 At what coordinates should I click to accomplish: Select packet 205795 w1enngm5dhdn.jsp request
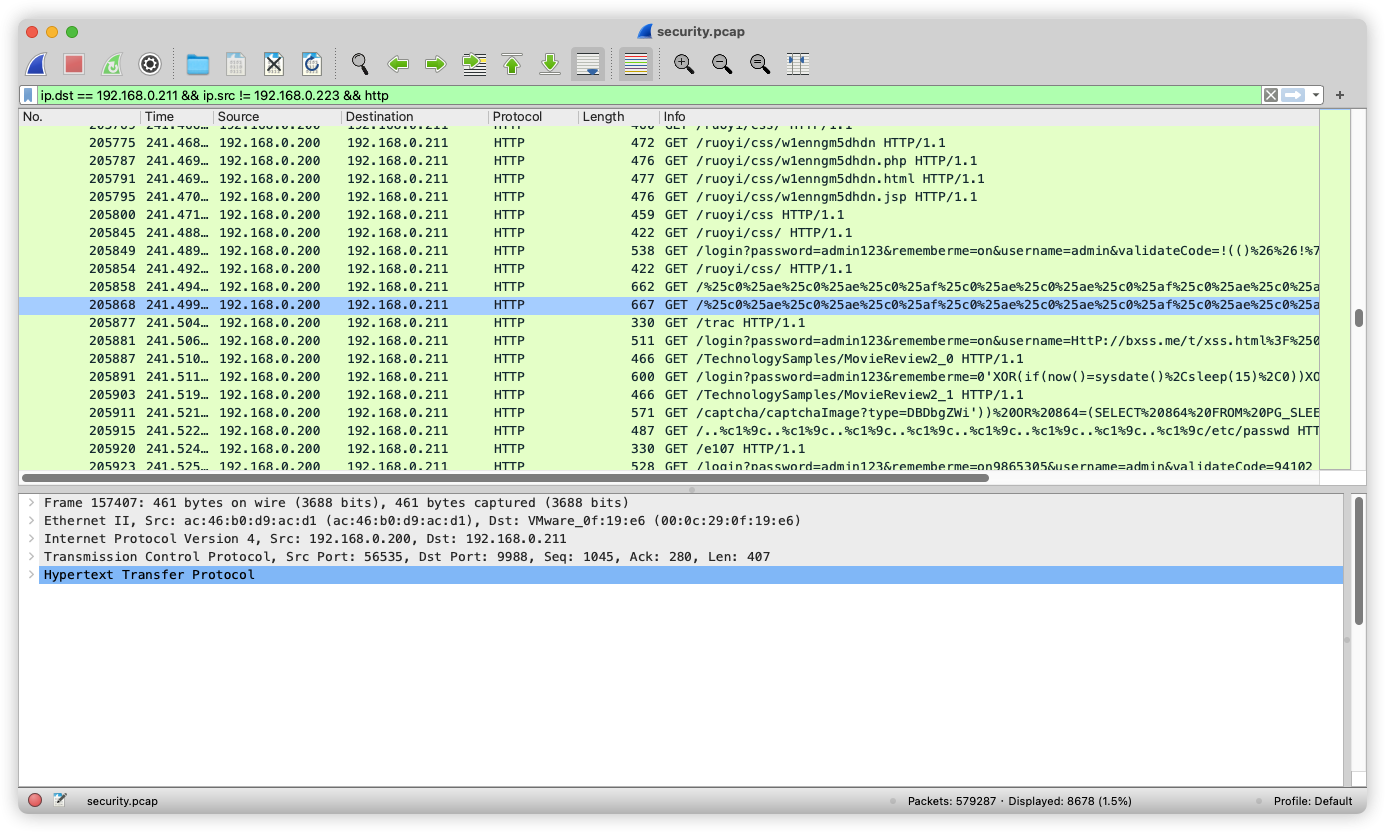click(669, 197)
